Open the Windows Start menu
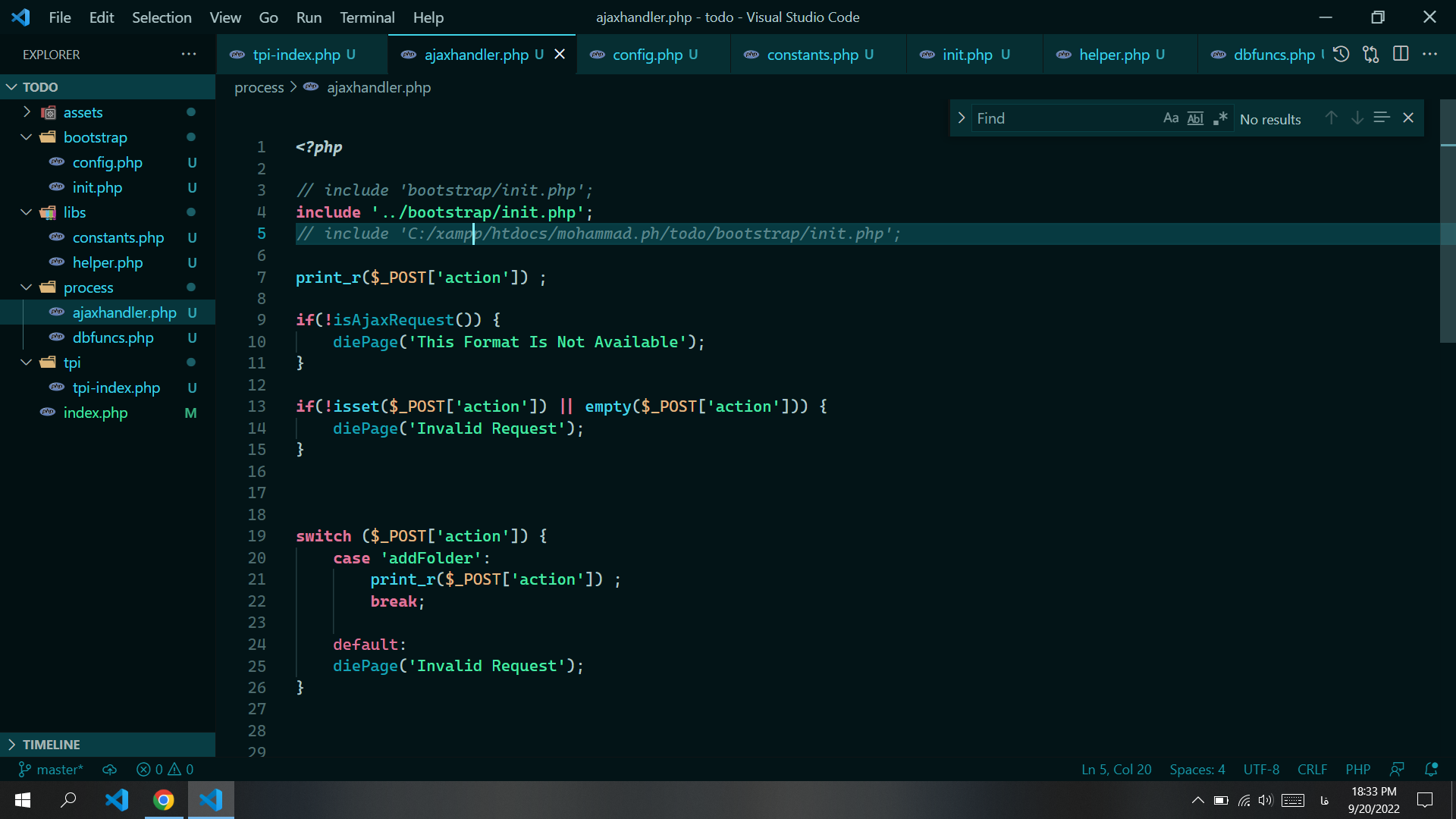 click(23, 800)
